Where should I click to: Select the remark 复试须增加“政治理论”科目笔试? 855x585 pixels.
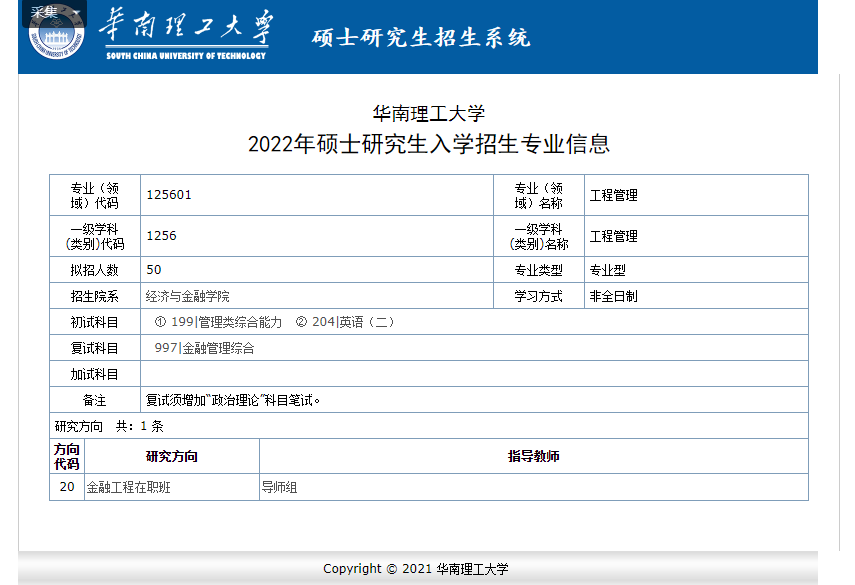tap(233, 401)
